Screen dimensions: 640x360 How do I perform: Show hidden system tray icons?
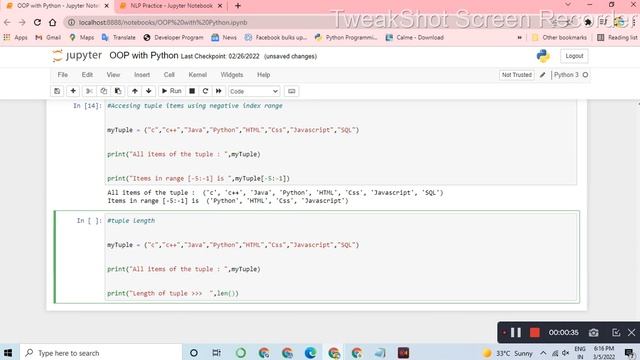(543, 353)
